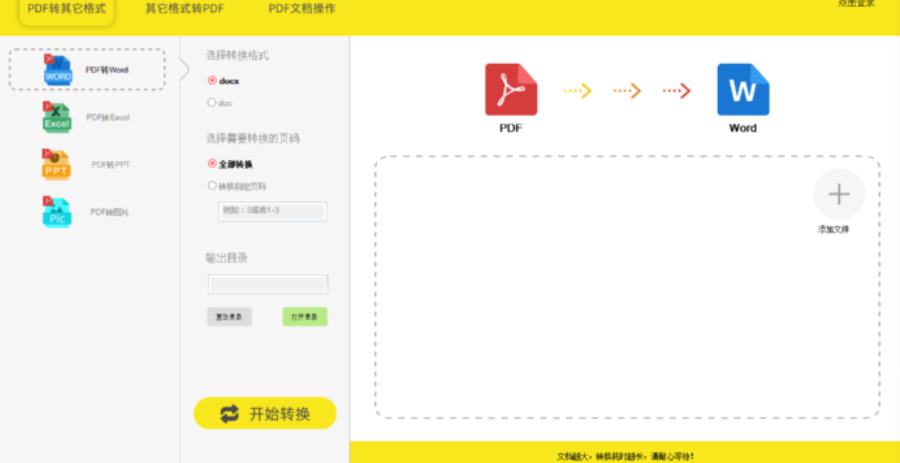Click the green 打开目录 button
Screen dimensions: 900x463
click(305, 317)
